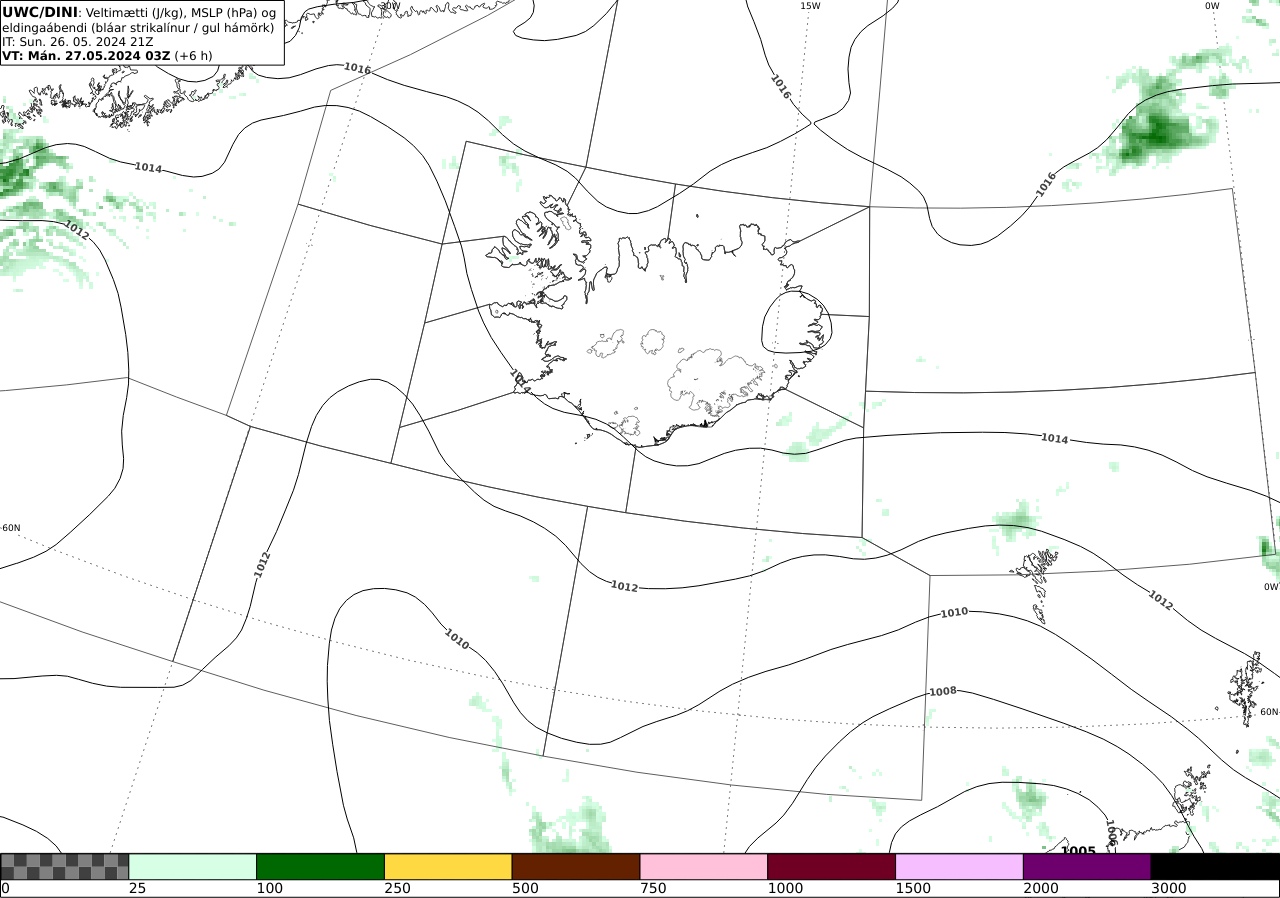Click the Langjökull glacier outline in west Iceland
Screen dimensions: 1280x898
(x=607, y=344)
